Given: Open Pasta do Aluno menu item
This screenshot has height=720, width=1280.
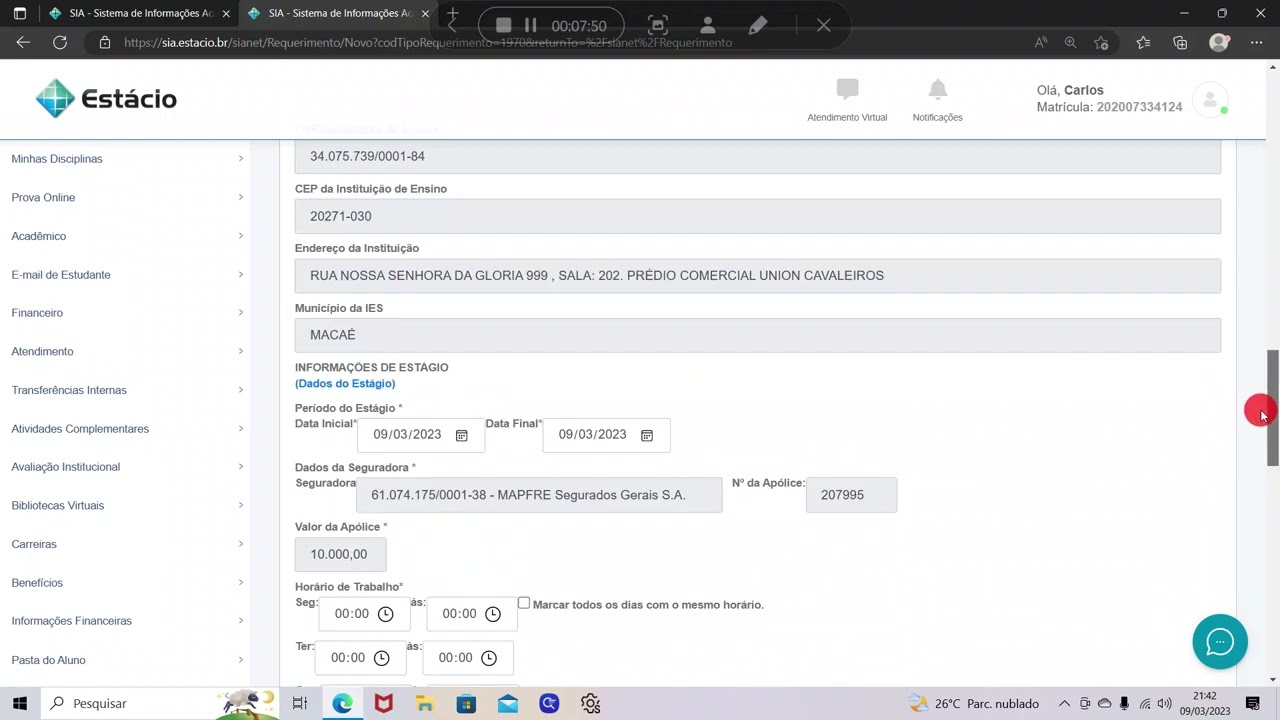Looking at the screenshot, I should (127, 660).
